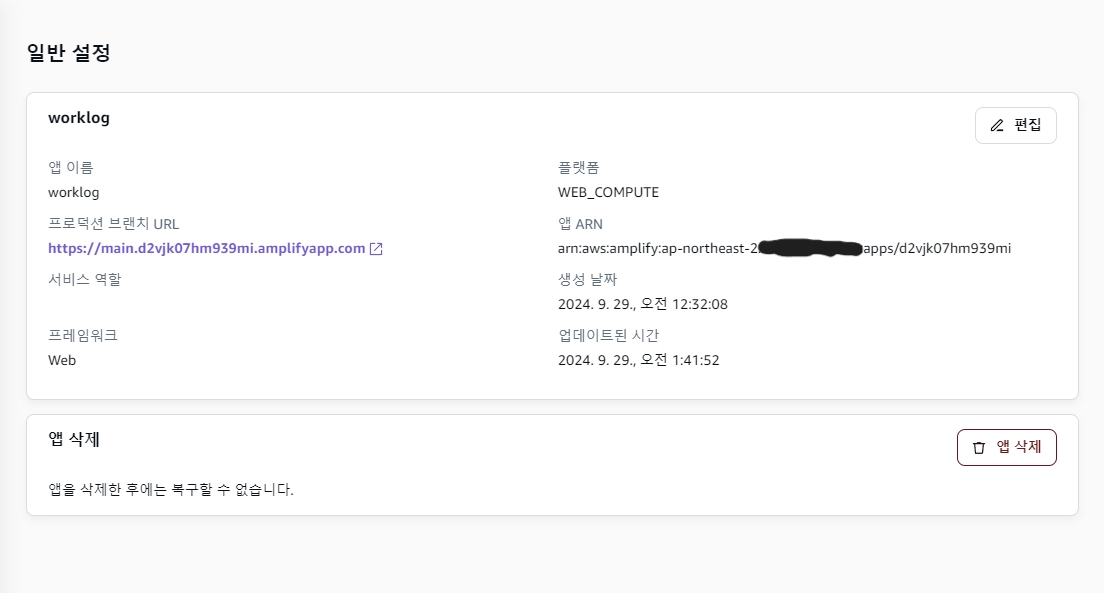Open the main.d2vjk07hm939mi.amplifyapp.com link

[206, 249]
